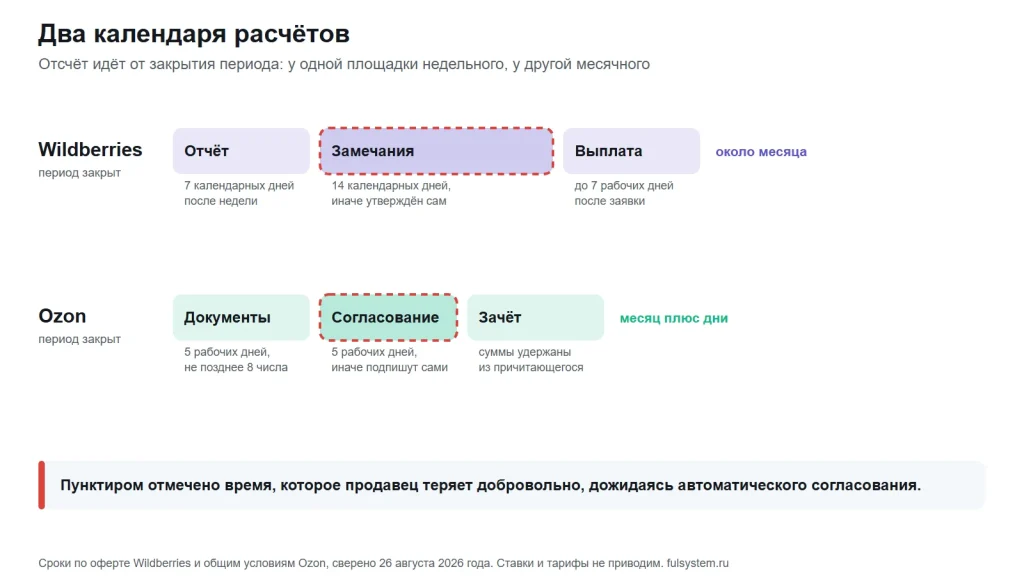
Task: Click the green 'месяц плюс дни' label
Action: [674, 318]
